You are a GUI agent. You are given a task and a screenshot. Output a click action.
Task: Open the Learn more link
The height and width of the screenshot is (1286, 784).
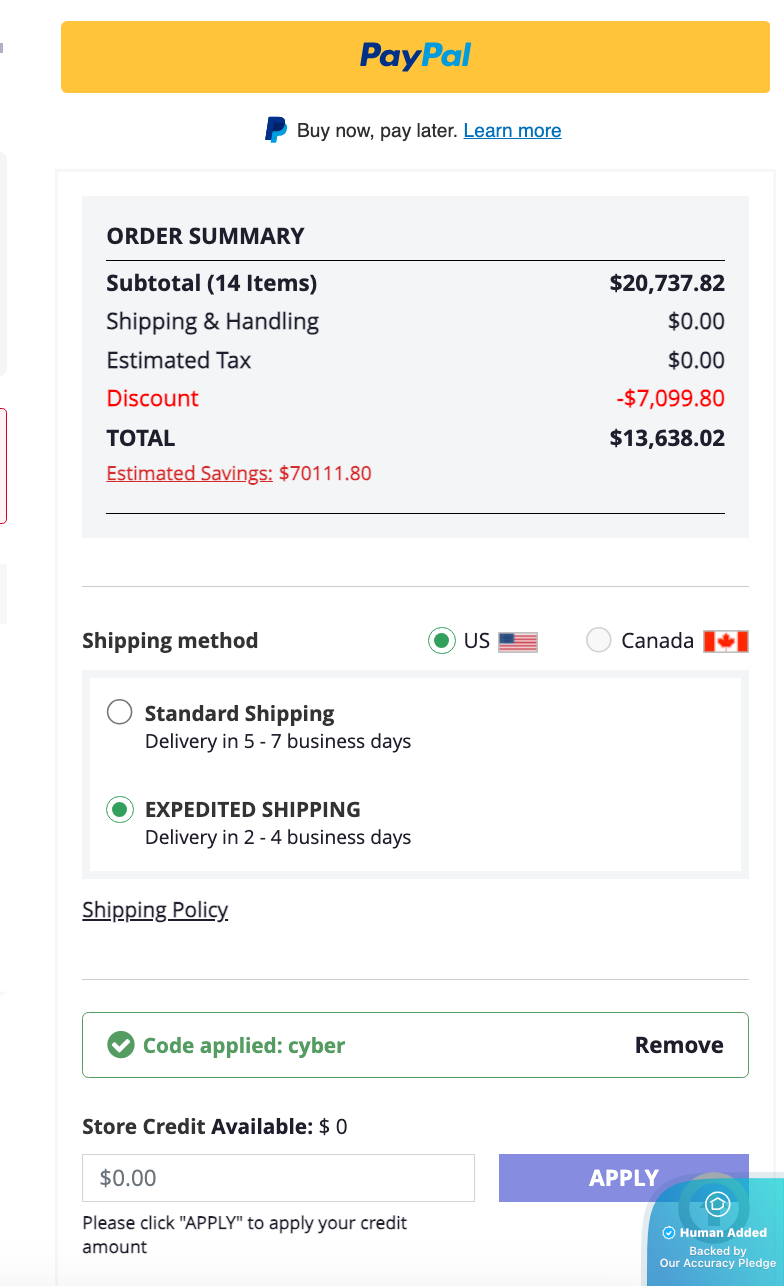click(x=512, y=130)
